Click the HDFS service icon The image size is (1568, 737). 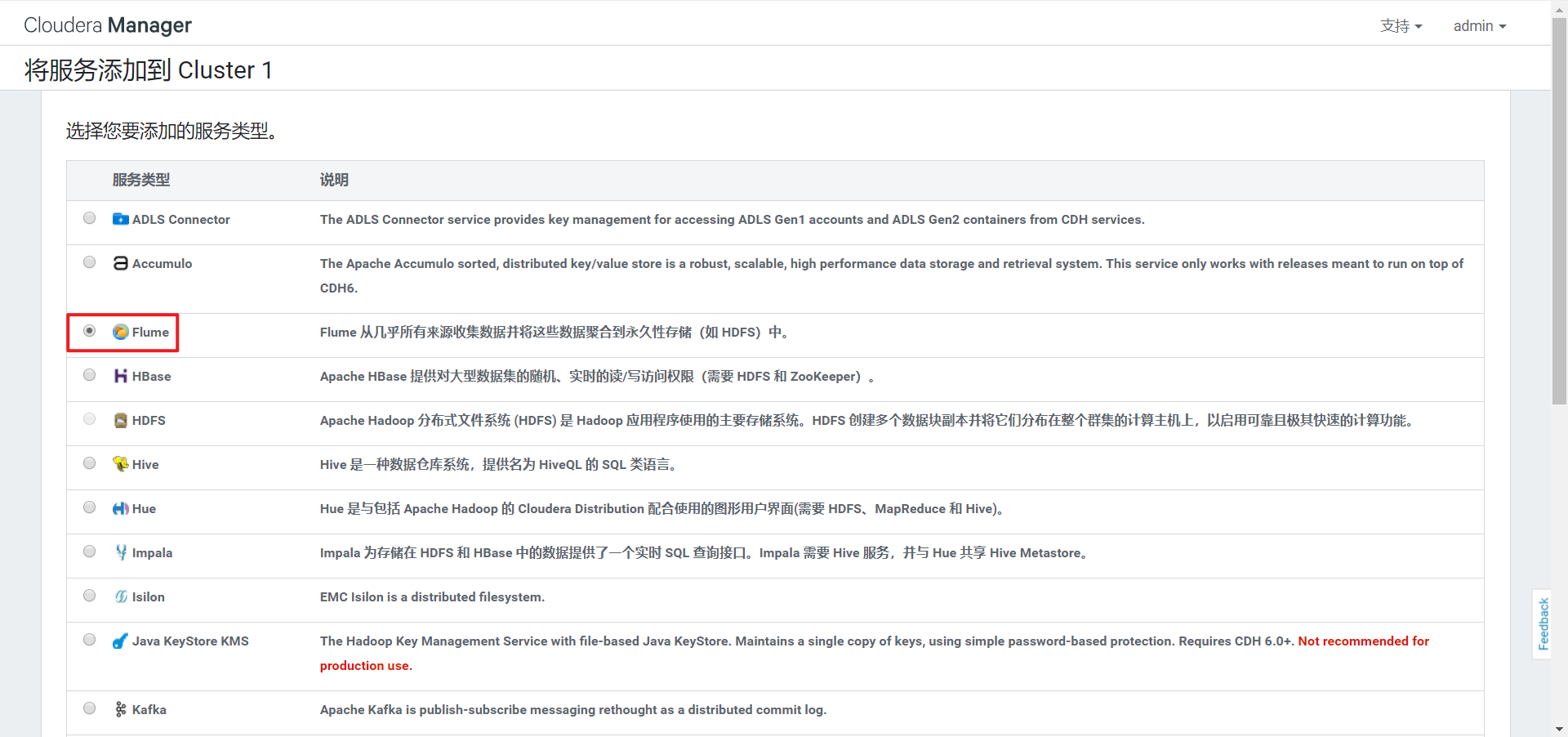121,420
